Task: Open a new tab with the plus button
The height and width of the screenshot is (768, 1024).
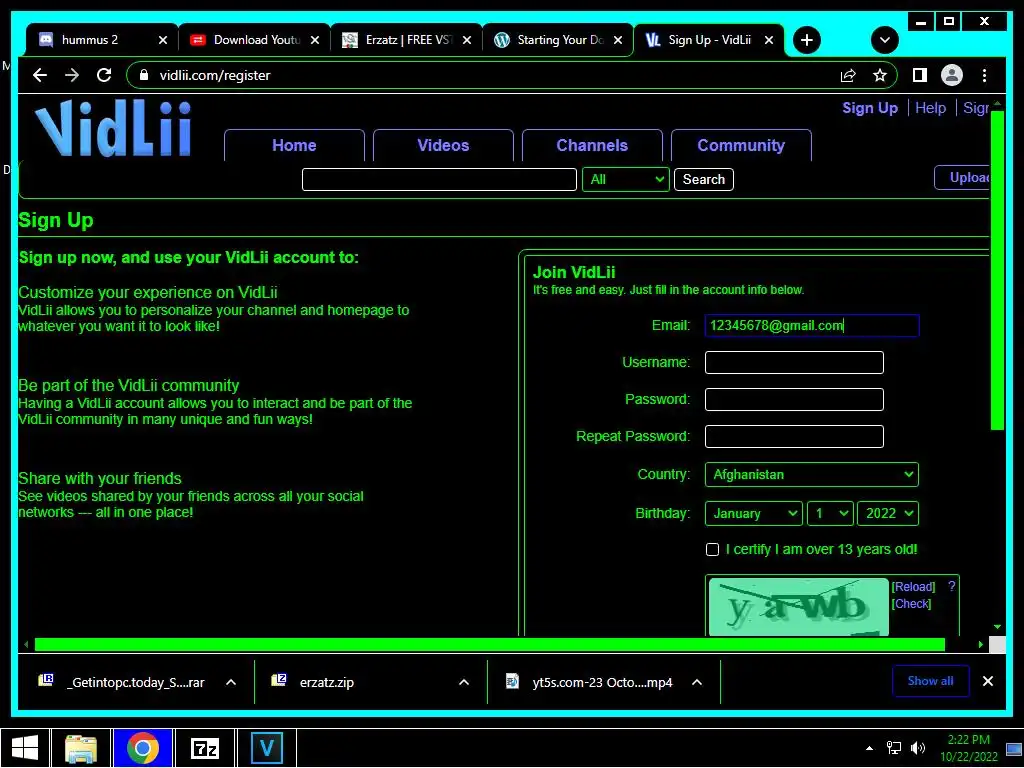Action: click(x=807, y=40)
